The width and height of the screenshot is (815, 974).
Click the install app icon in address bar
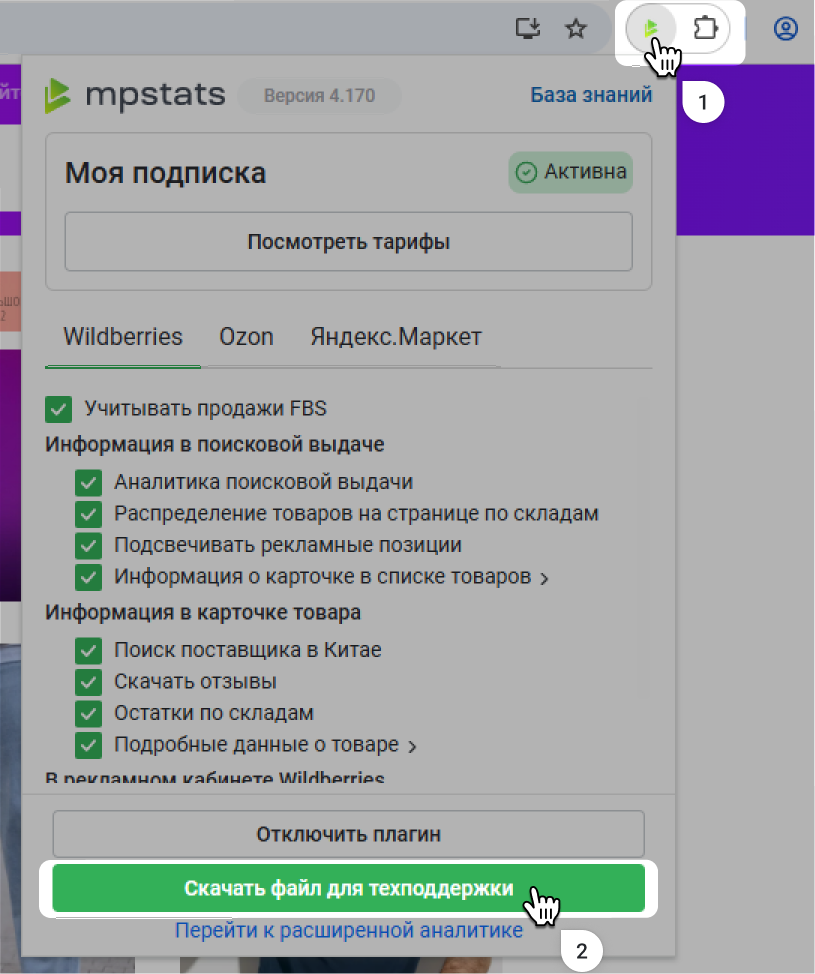pos(527,29)
